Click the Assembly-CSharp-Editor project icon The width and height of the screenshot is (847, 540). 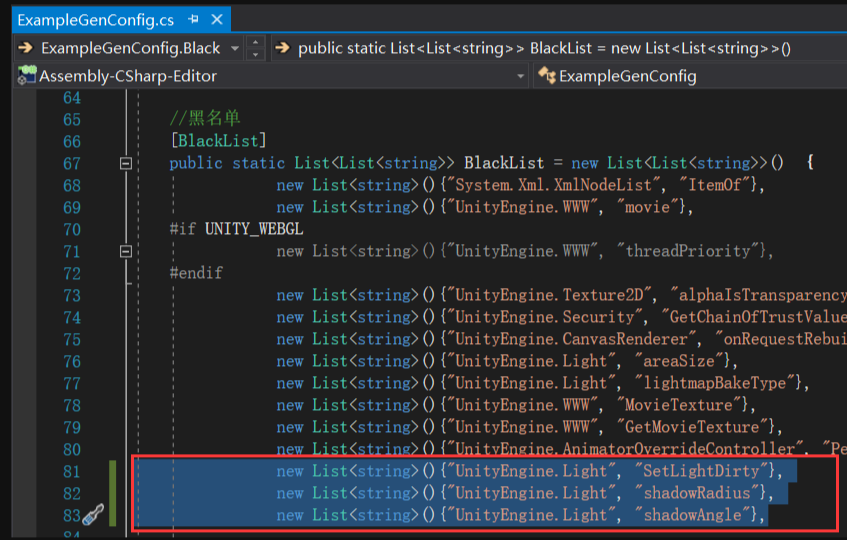click(x=27, y=75)
